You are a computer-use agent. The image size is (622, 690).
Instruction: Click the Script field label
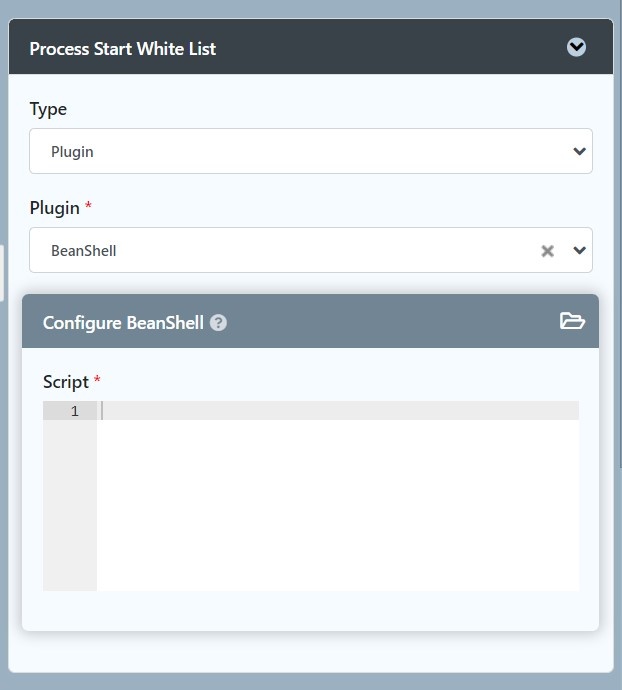pos(66,381)
